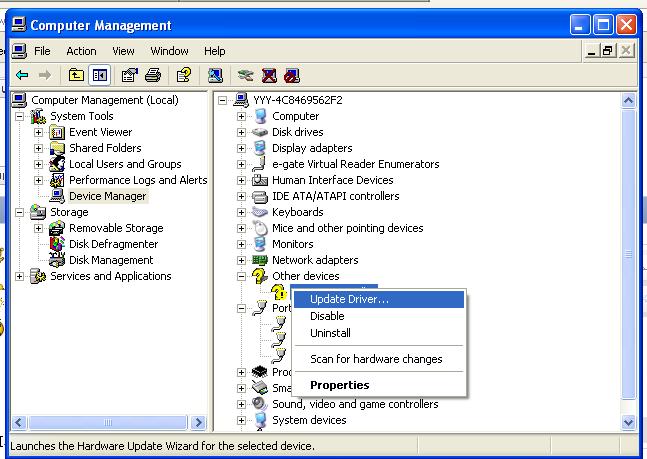Select Device Manager in the left tree
647x459 pixels.
(108, 196)
